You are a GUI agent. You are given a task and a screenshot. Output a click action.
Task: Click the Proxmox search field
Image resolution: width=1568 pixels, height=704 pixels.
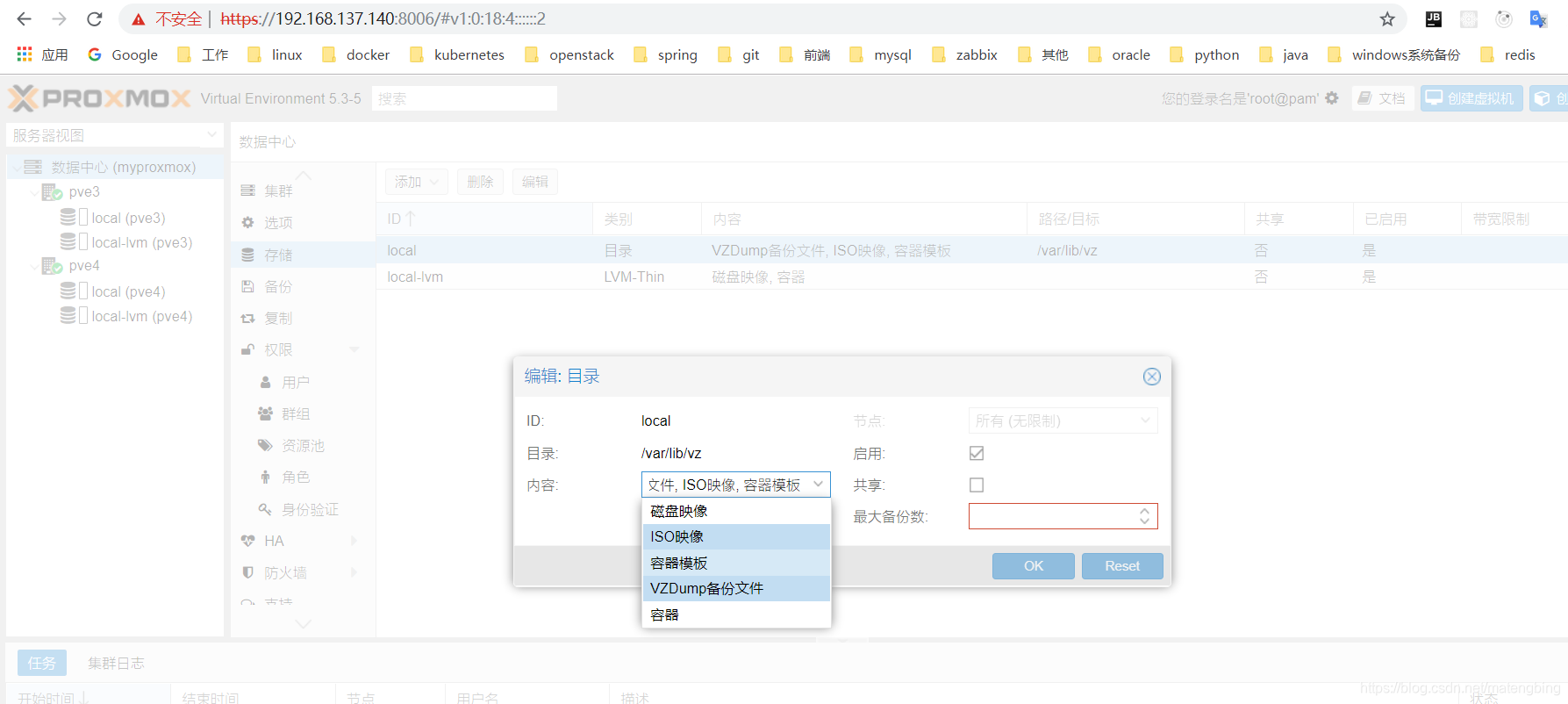[x=464, y=98]
